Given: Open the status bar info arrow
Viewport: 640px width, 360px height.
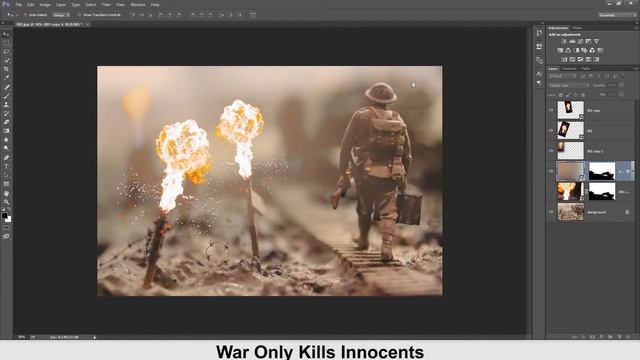Looking at the screenshot, I should point(95,337).
